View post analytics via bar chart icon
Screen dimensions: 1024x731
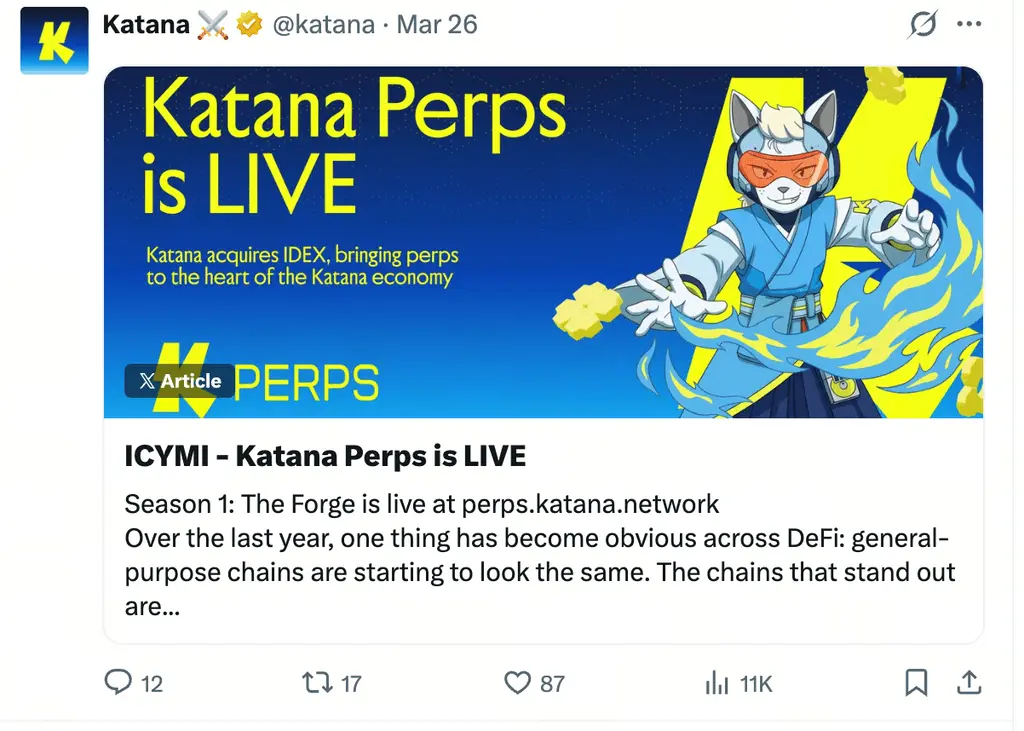(717, 683)
